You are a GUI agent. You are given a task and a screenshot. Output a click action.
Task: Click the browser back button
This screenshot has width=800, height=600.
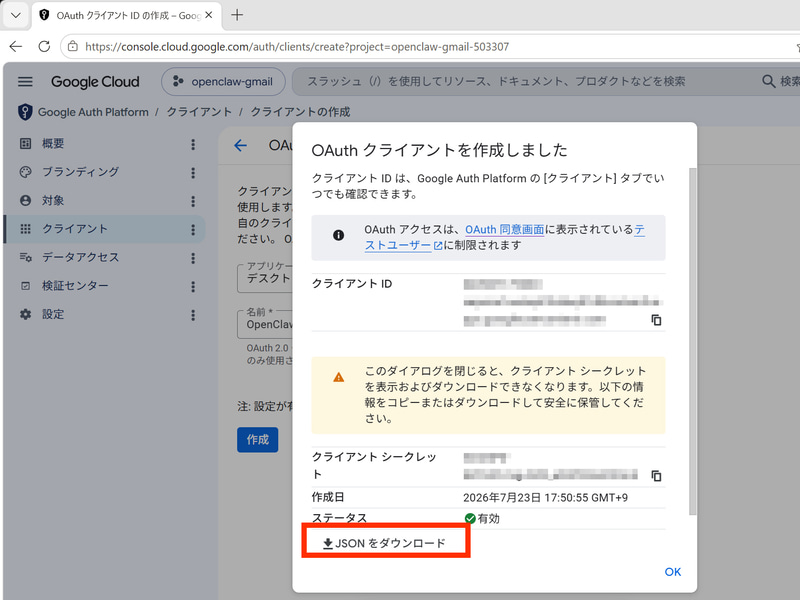tap(16, 46)
